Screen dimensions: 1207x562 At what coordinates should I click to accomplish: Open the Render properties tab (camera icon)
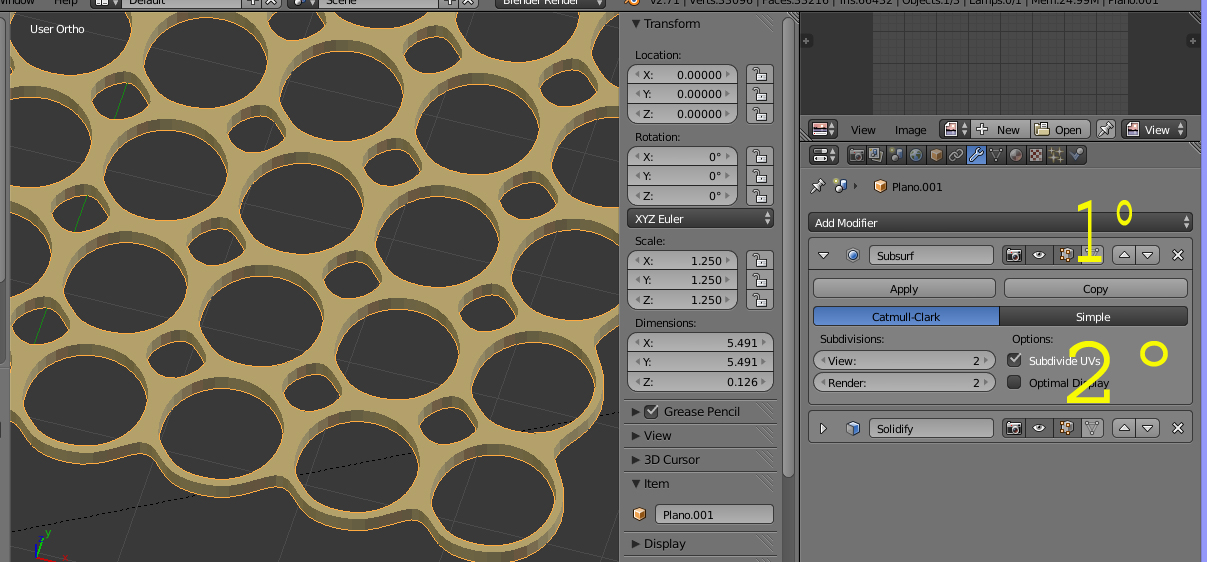pos(856,155)
